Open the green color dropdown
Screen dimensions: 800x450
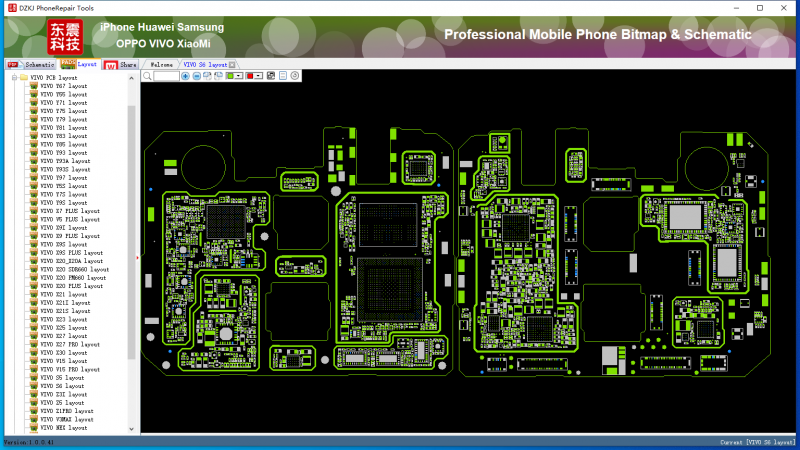(238, 76)
